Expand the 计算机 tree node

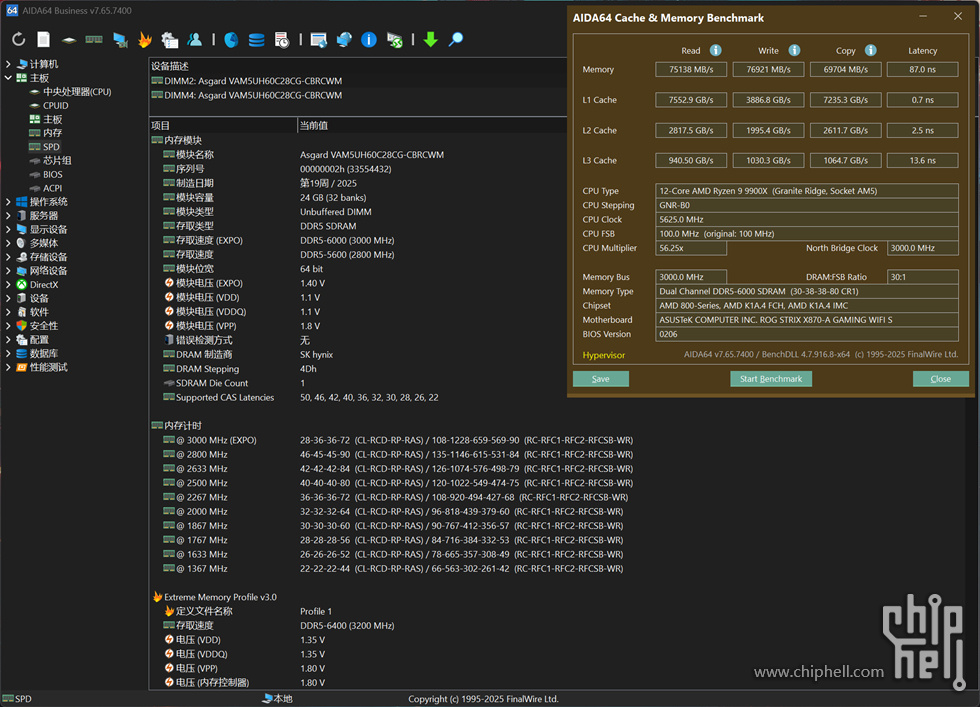click(8, 64)
